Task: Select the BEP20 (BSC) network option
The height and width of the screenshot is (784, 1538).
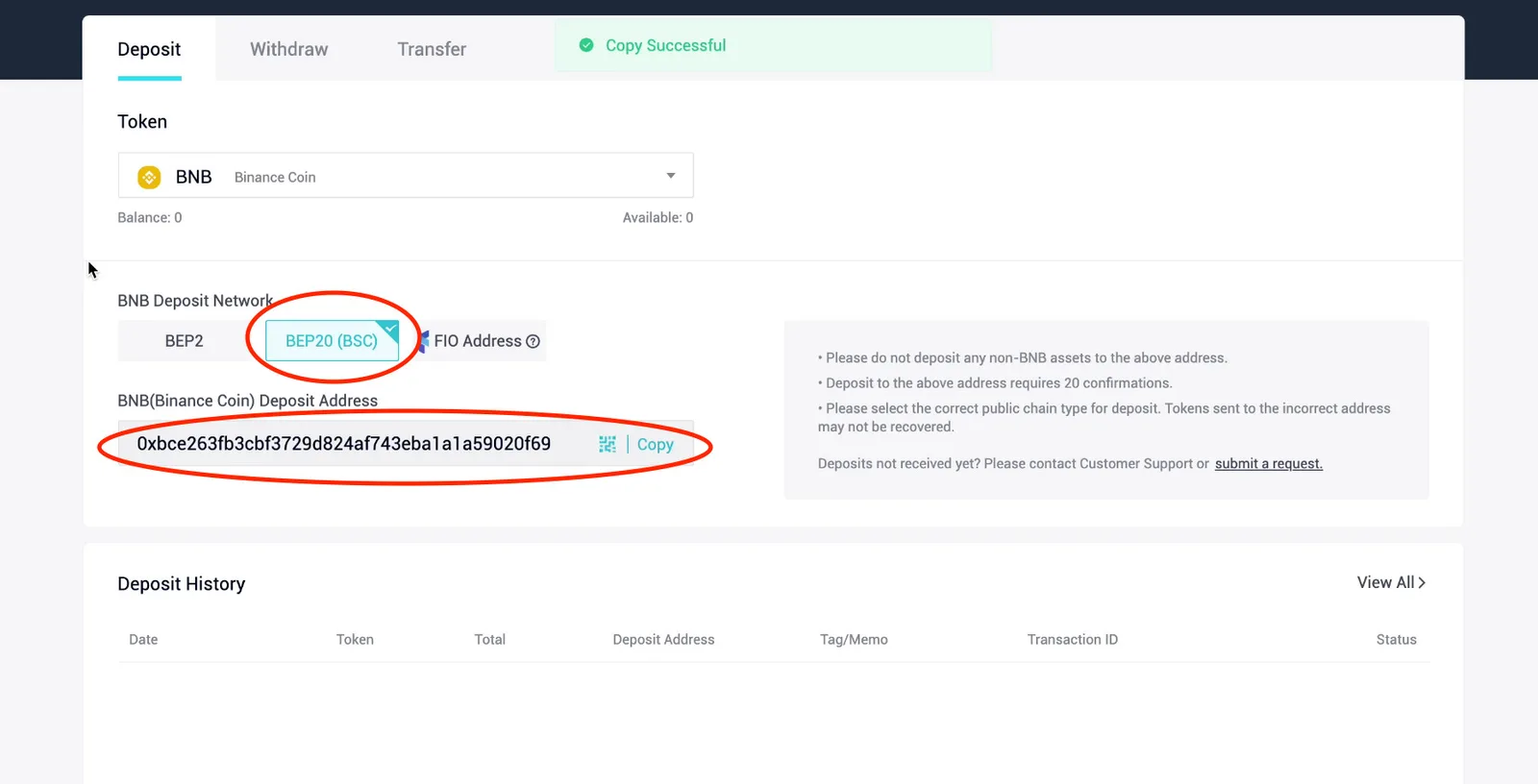Action: pyautogui.click(x=332, y=341)
